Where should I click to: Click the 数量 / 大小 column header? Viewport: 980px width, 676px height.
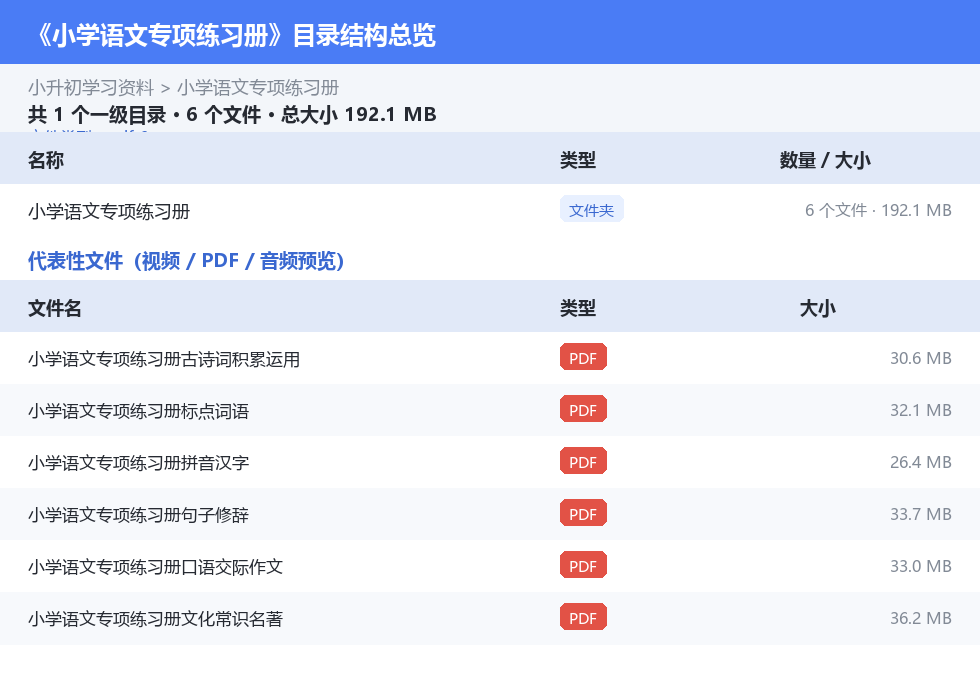coord(825,160)
